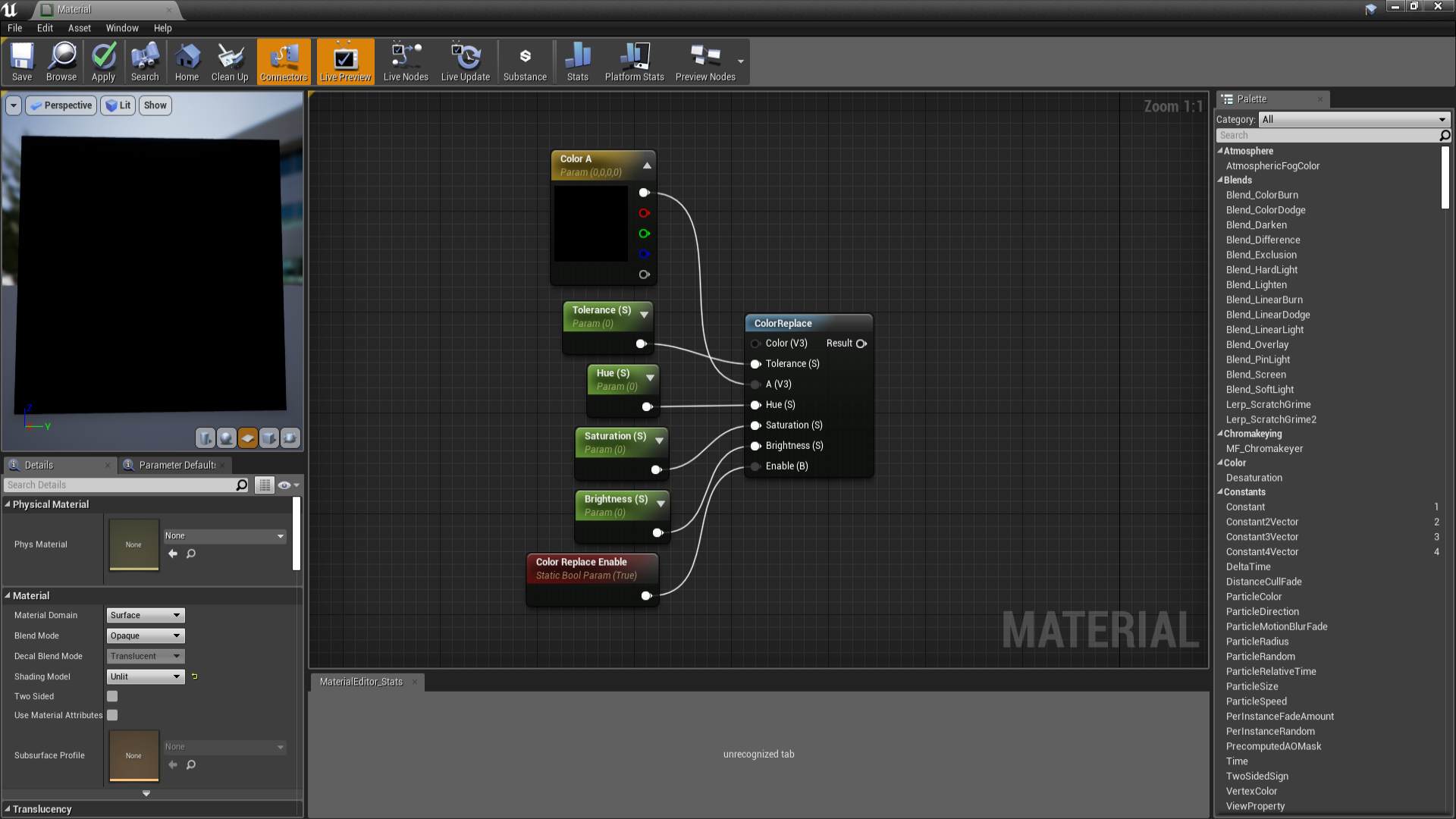This screenshot has width=1456, height=819.
Task: Select Blend_Overlay in the palette
Action: pos(1257,344)
